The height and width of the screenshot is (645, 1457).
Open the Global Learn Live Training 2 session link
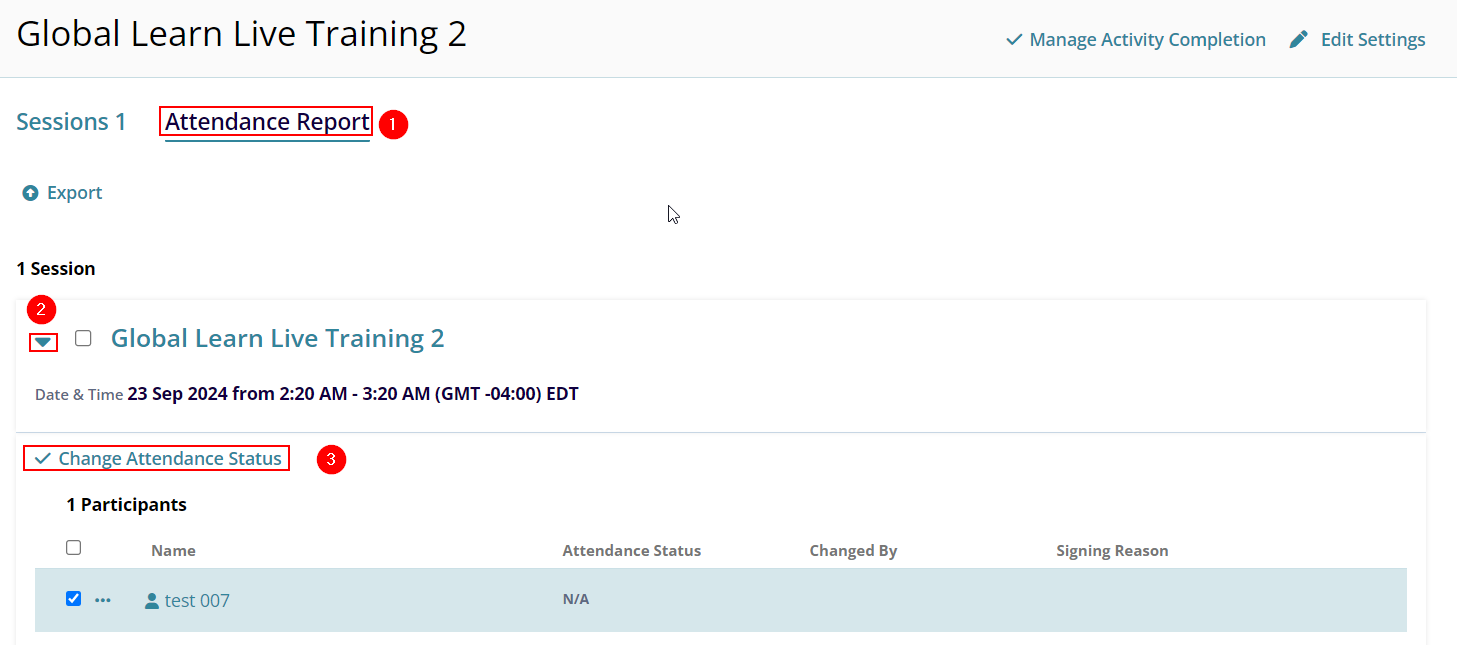click(277, 338)
